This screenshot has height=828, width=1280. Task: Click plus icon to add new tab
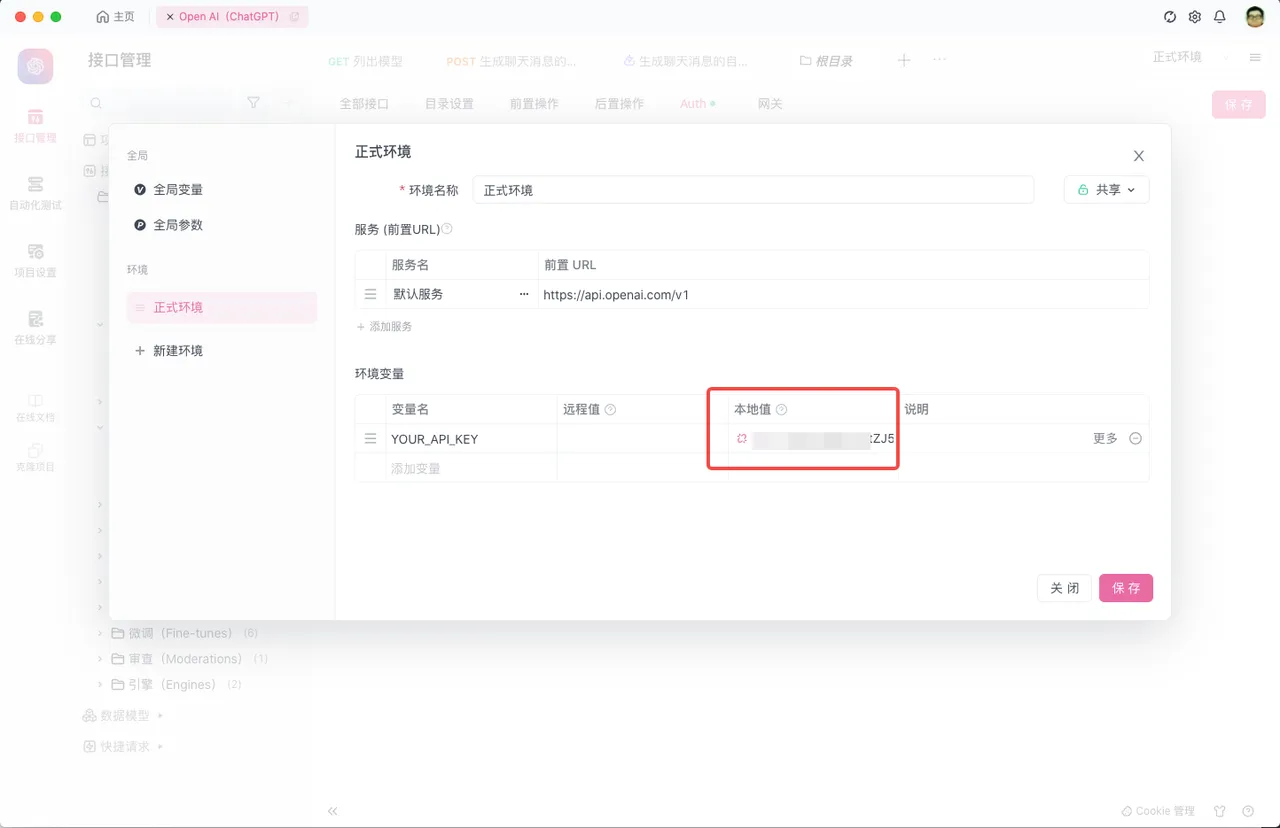click(x=904, y=60)
